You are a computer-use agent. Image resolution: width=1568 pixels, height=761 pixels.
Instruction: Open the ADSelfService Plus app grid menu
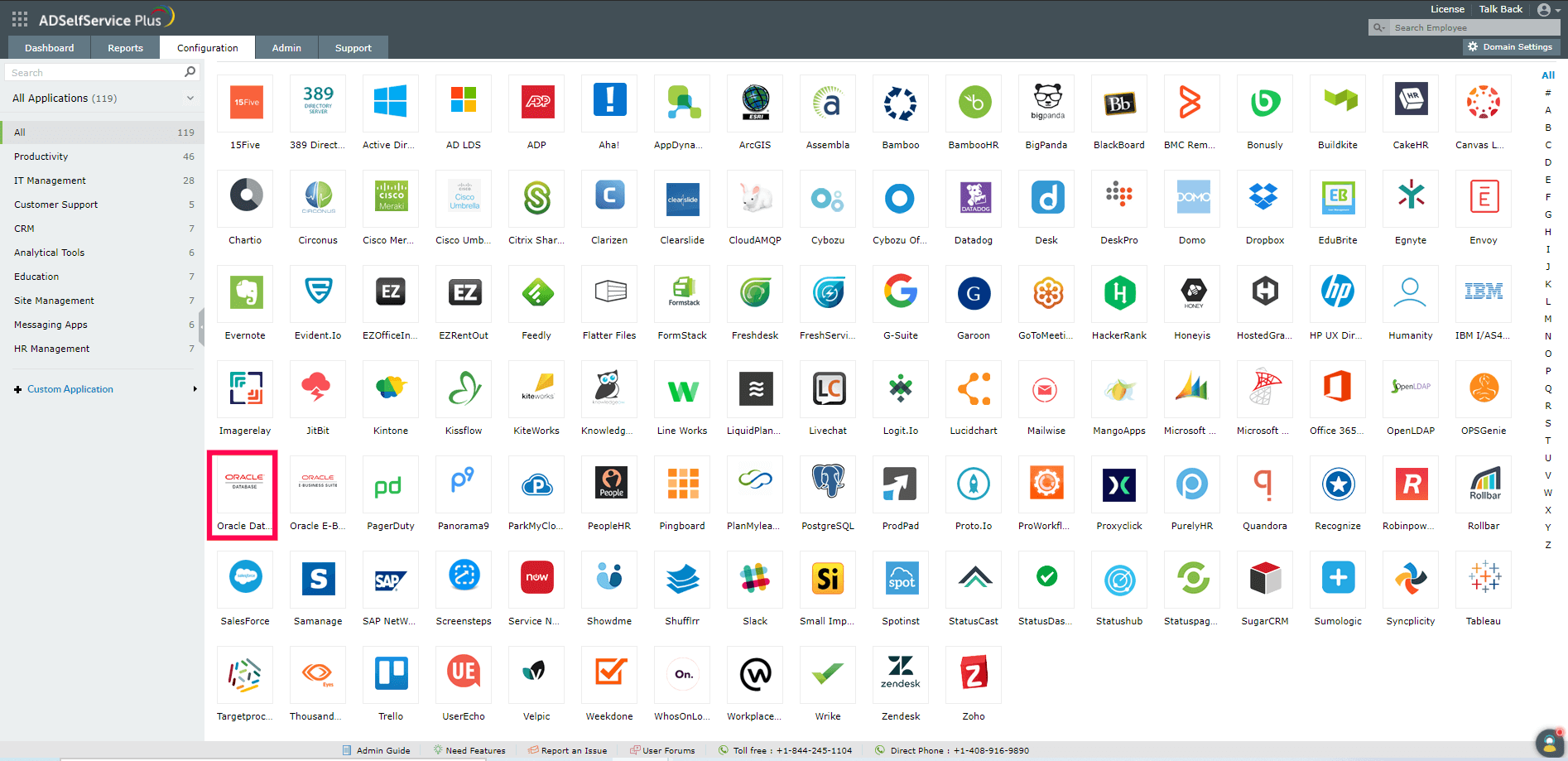[20, 18]
